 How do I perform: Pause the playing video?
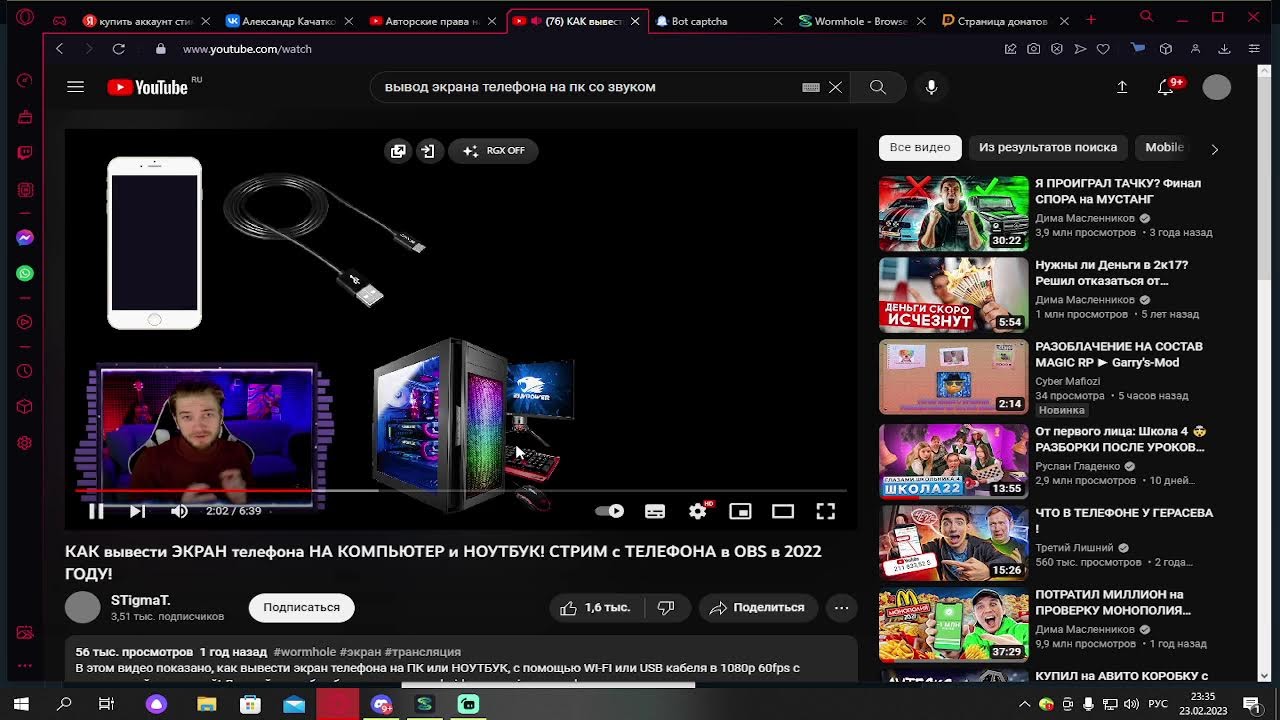(x=96, y=511)
